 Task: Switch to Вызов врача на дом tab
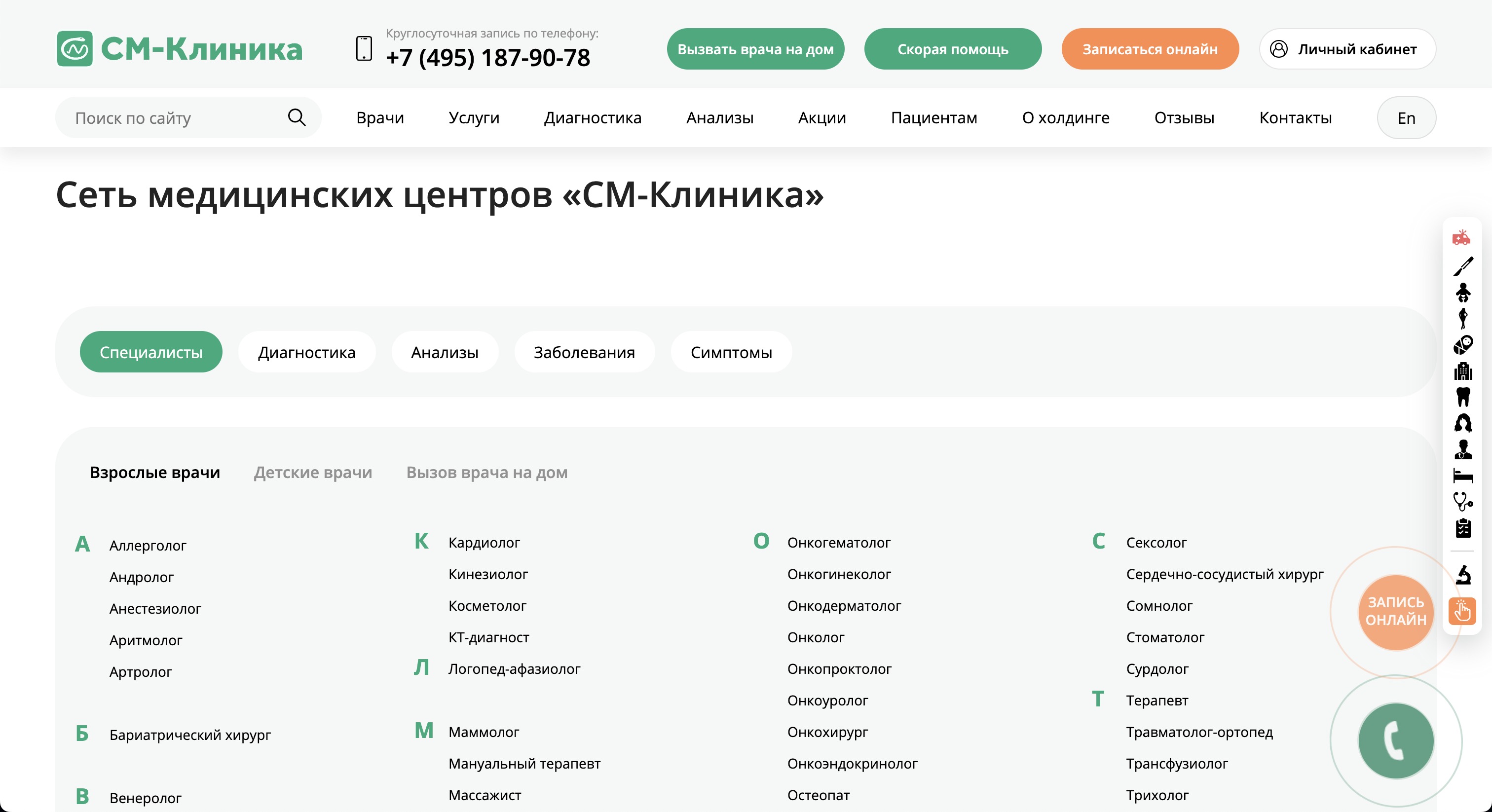point(486,473)
